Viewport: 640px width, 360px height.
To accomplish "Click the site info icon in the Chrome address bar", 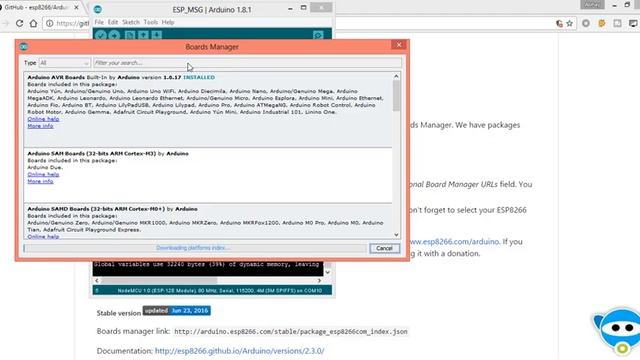I will (x=49, y=23).
